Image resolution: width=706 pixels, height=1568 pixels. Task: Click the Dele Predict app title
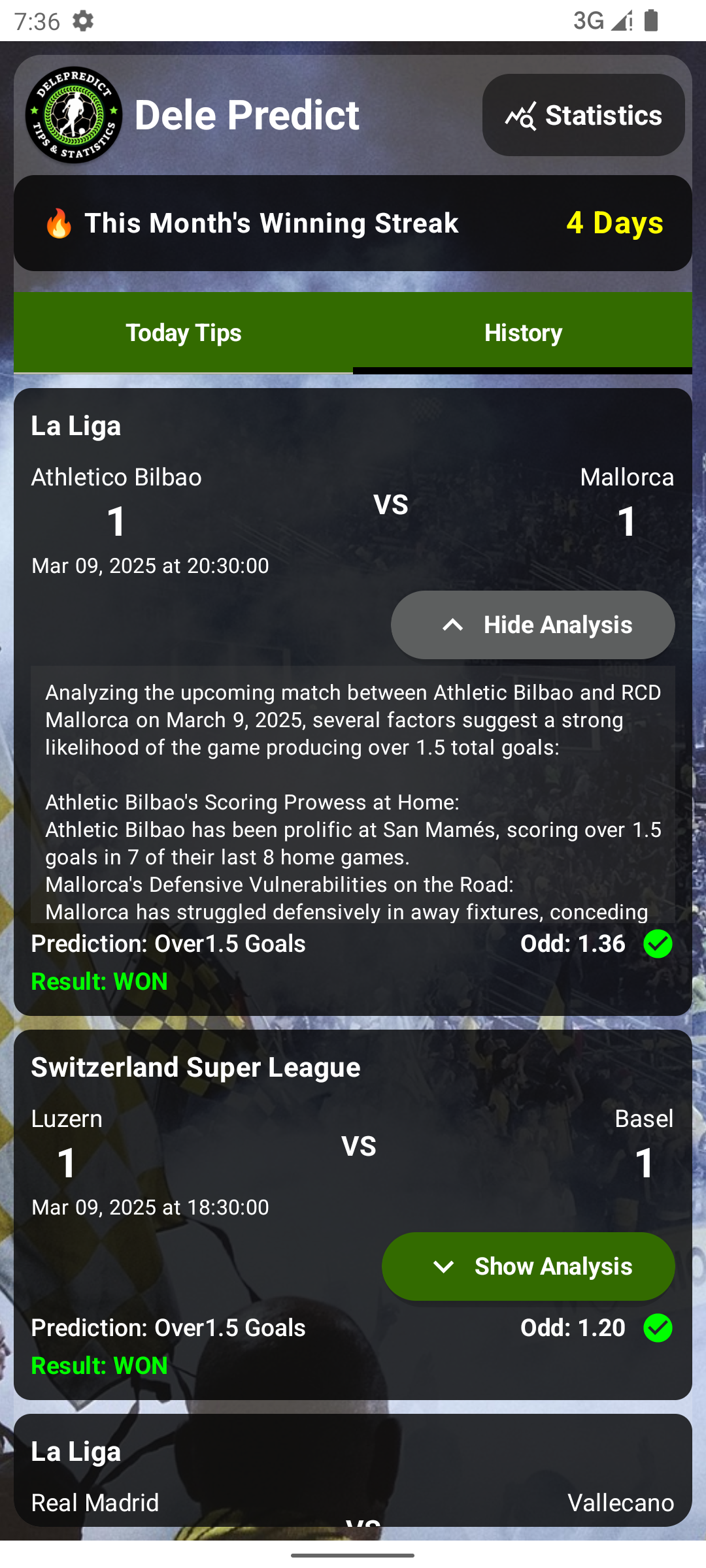click(x=247, y=116)
